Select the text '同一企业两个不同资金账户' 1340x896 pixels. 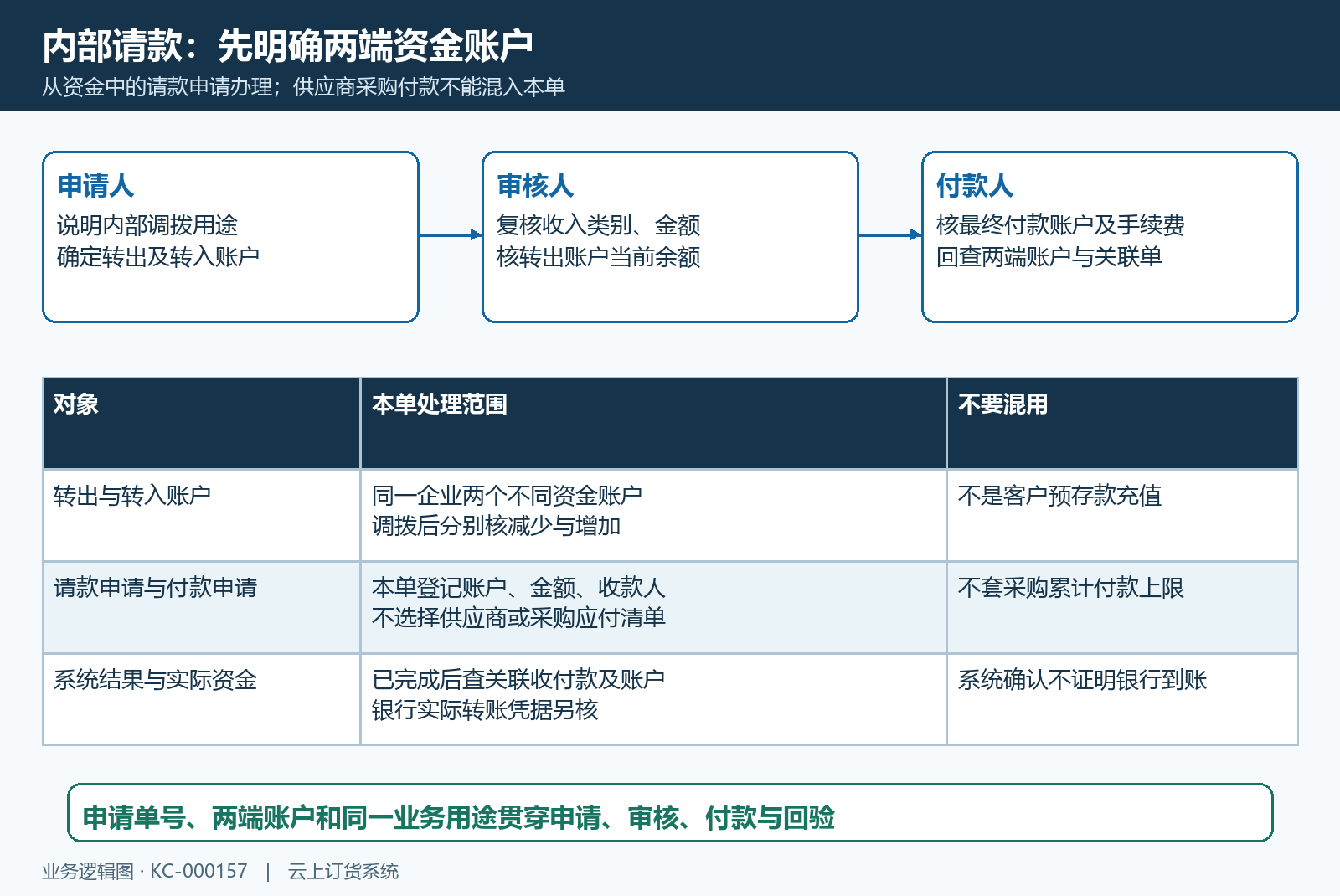[x=508, y=496]
